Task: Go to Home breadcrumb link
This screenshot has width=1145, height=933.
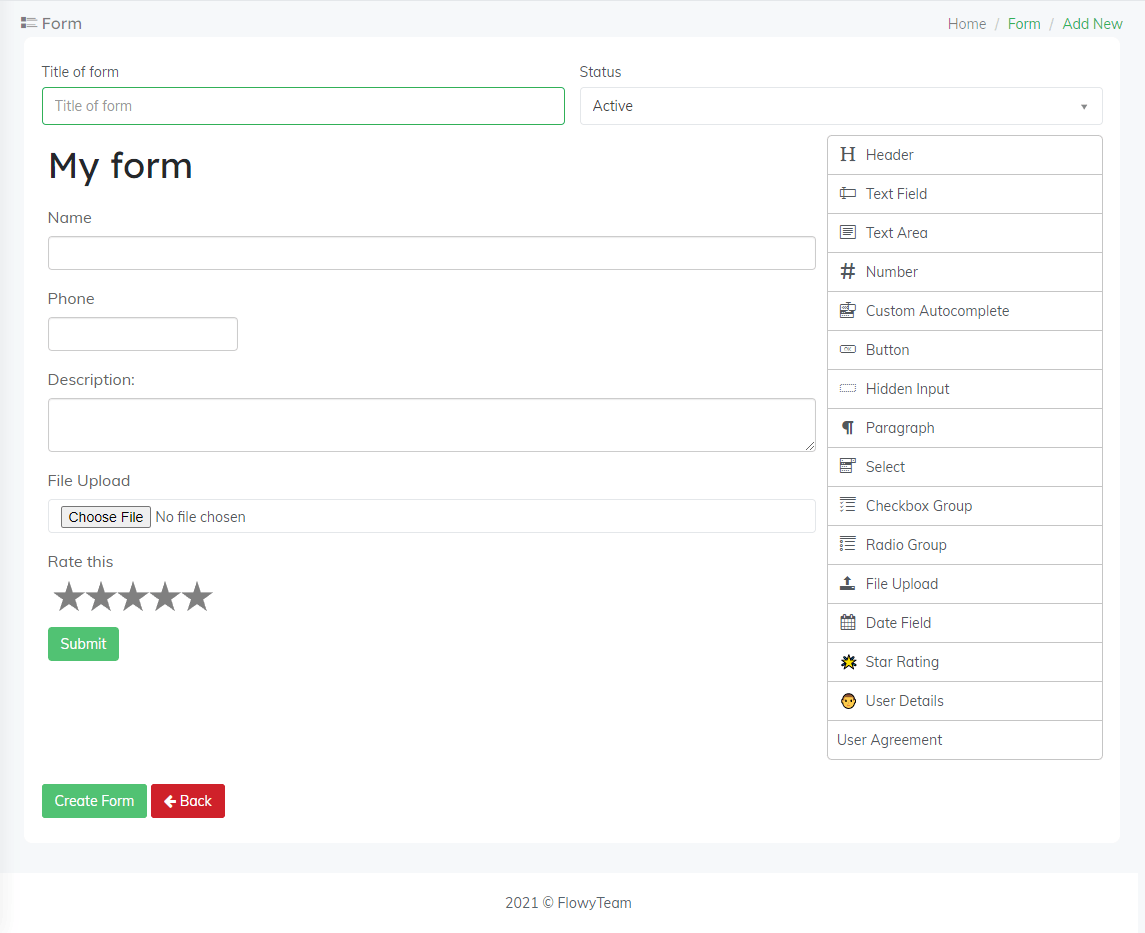Action: (x=966, y=24)
